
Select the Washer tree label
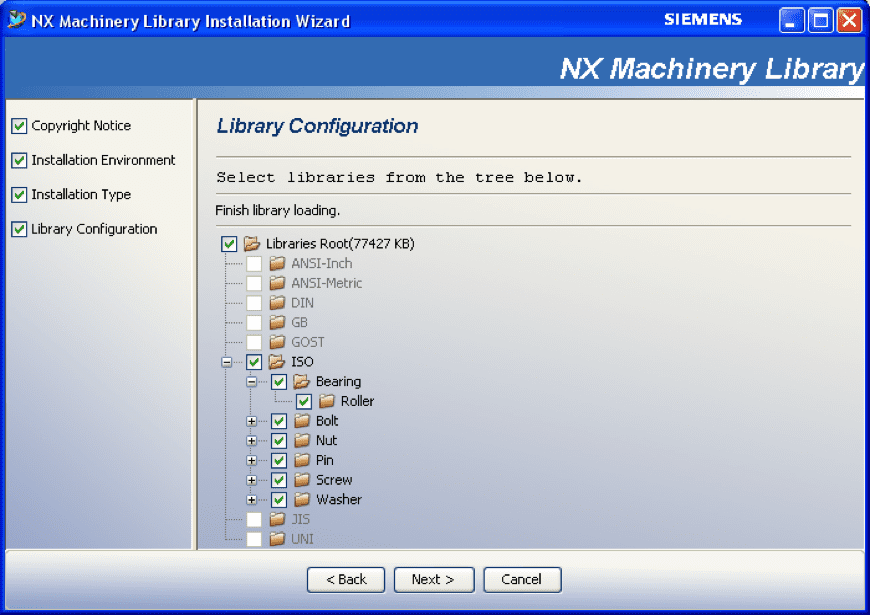coord(339,500)
